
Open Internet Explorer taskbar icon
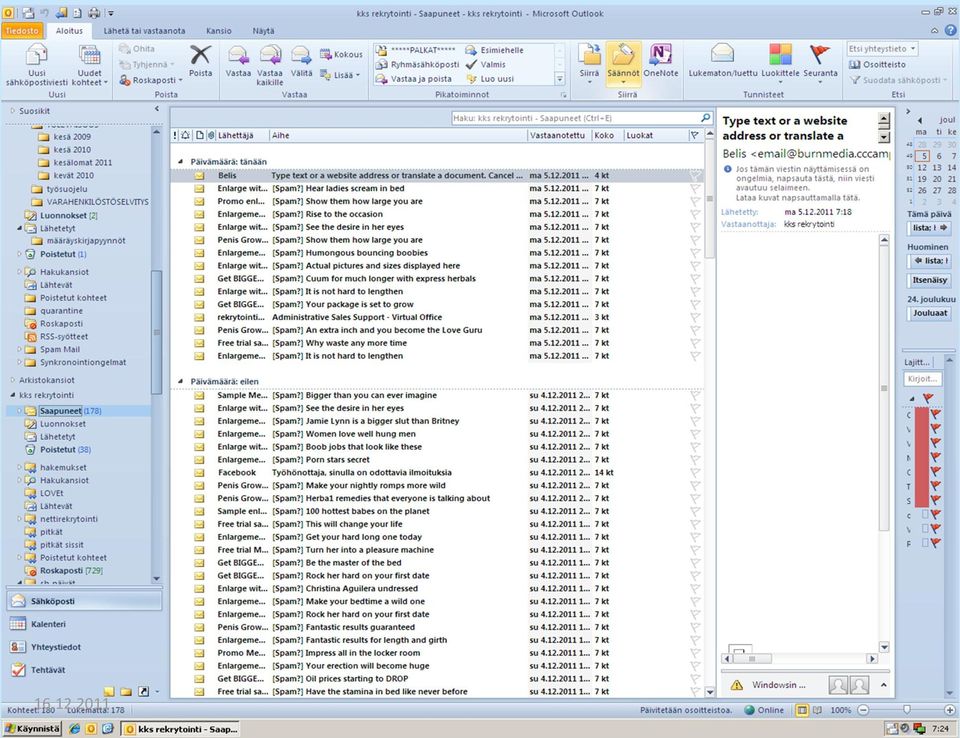(75, 729)
